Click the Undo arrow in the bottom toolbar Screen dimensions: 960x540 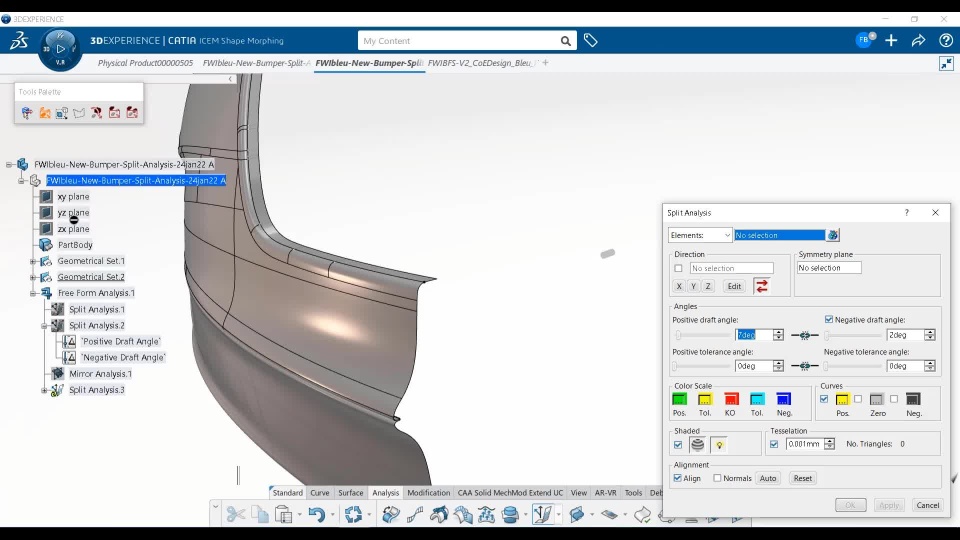click(316, 514)
